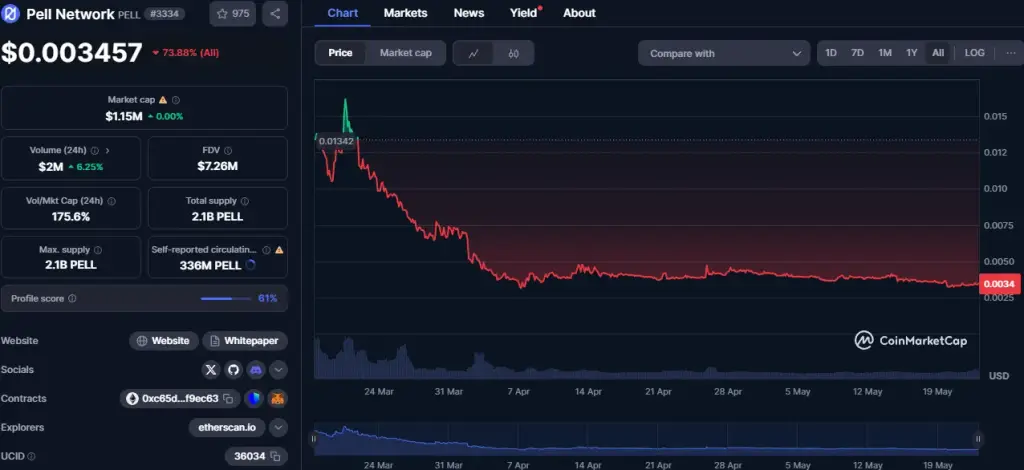1024x470 pixels.
Task: Open the Website link button
Action: (x=163, y=341)
